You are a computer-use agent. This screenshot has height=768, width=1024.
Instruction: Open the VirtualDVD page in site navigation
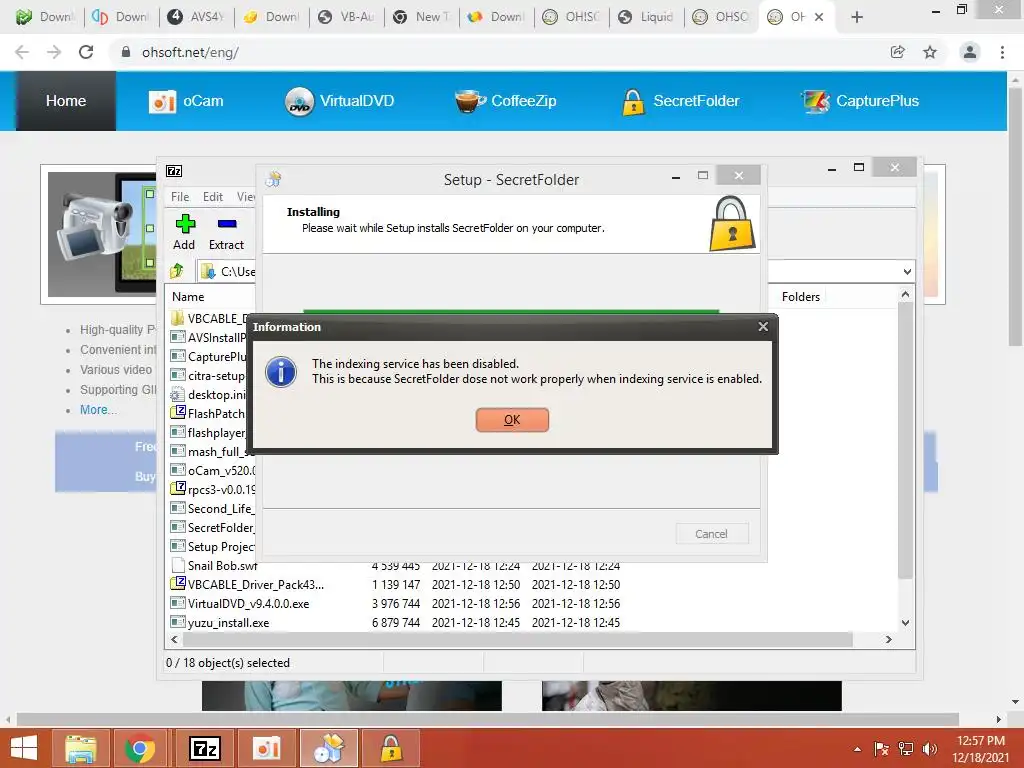pyautogui.click(x=340, y=101)
